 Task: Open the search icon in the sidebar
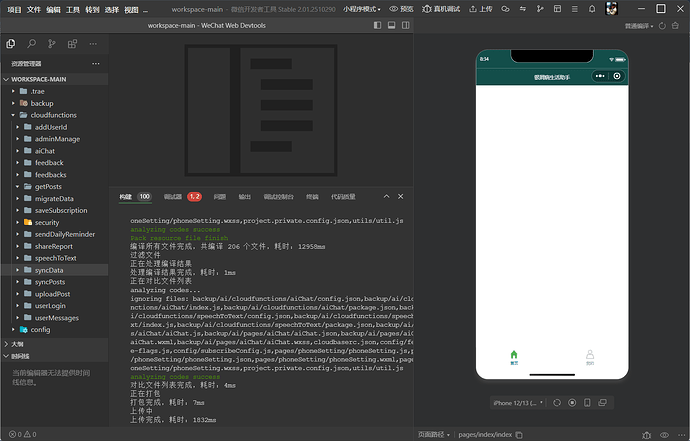[31, 44]
